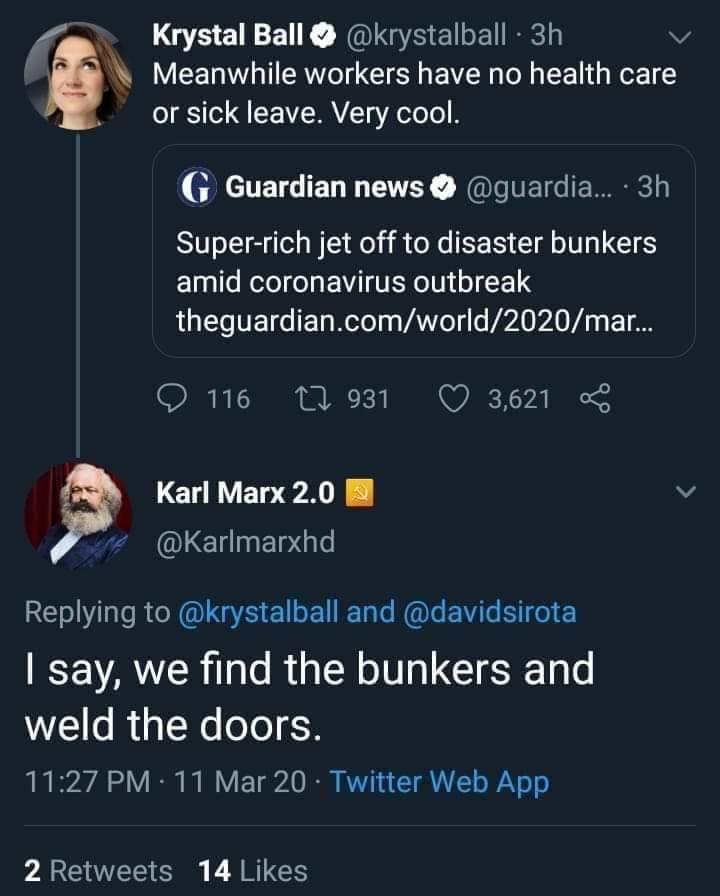Click the Guardian news logo icon
The height and width of the screenshot is (896, 720).
pos(194,186)
